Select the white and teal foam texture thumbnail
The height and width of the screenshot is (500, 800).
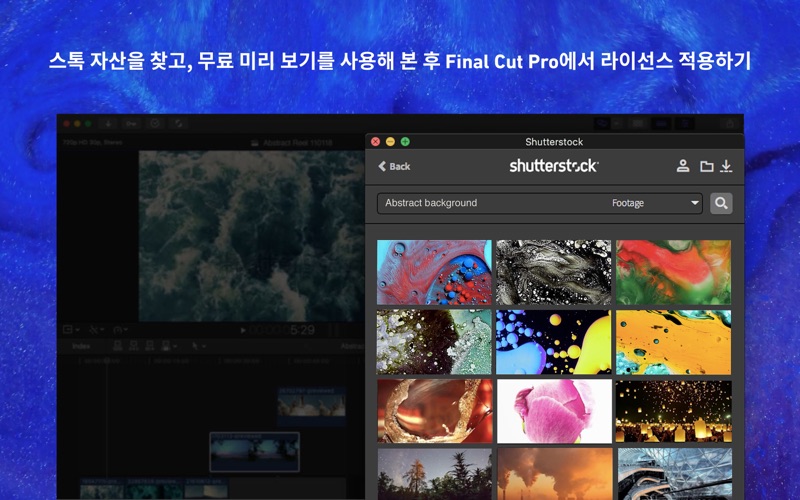pyautogui.click(x=434, y=342)
